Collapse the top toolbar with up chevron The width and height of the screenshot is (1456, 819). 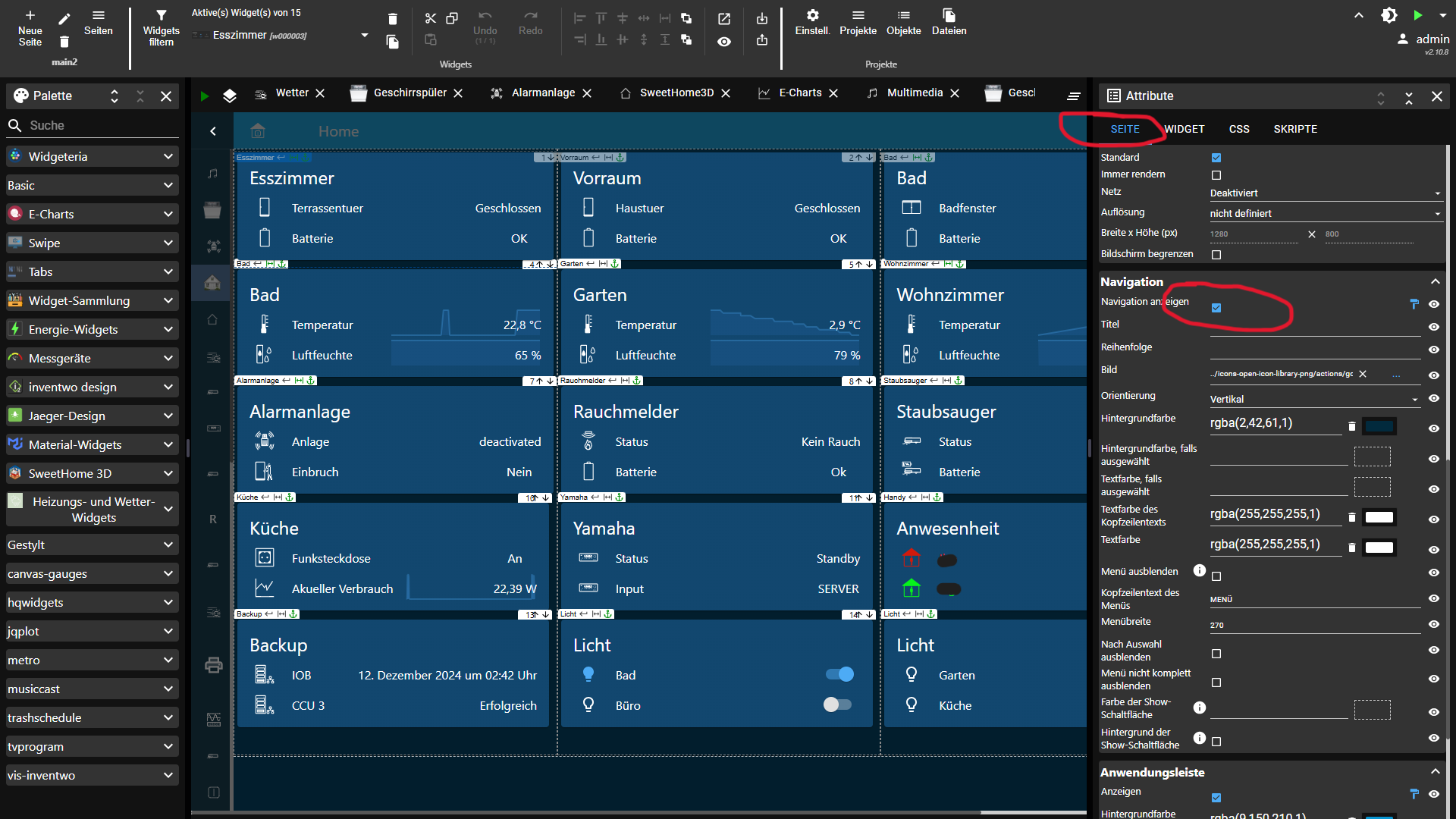tap(1359, 15)
